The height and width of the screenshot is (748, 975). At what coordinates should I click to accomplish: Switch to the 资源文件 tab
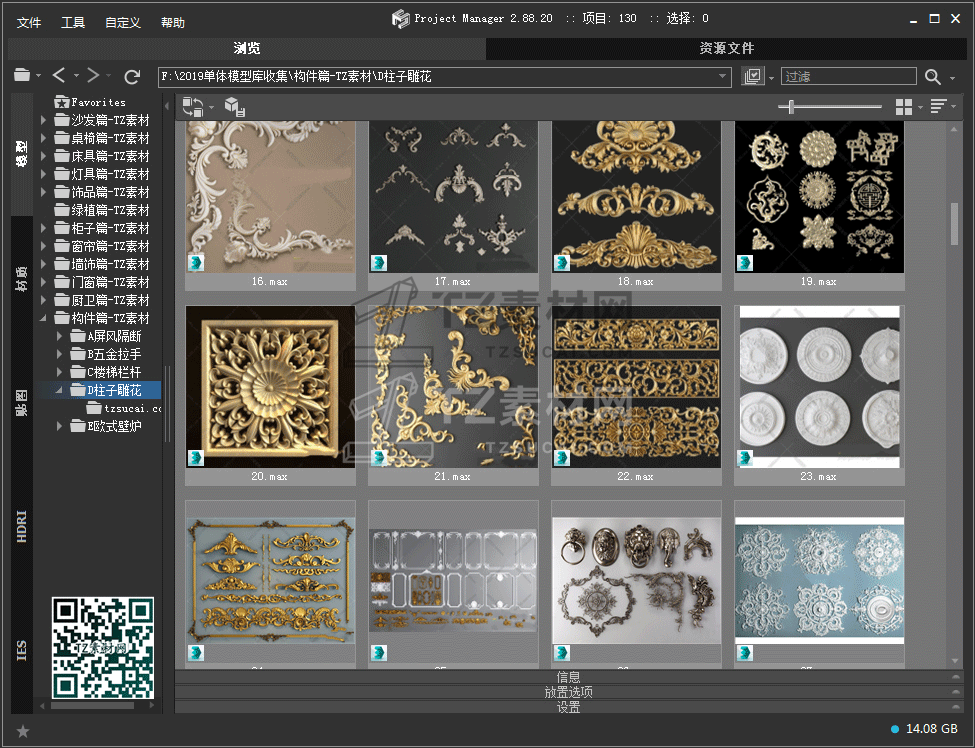click(x=726, y=48)
